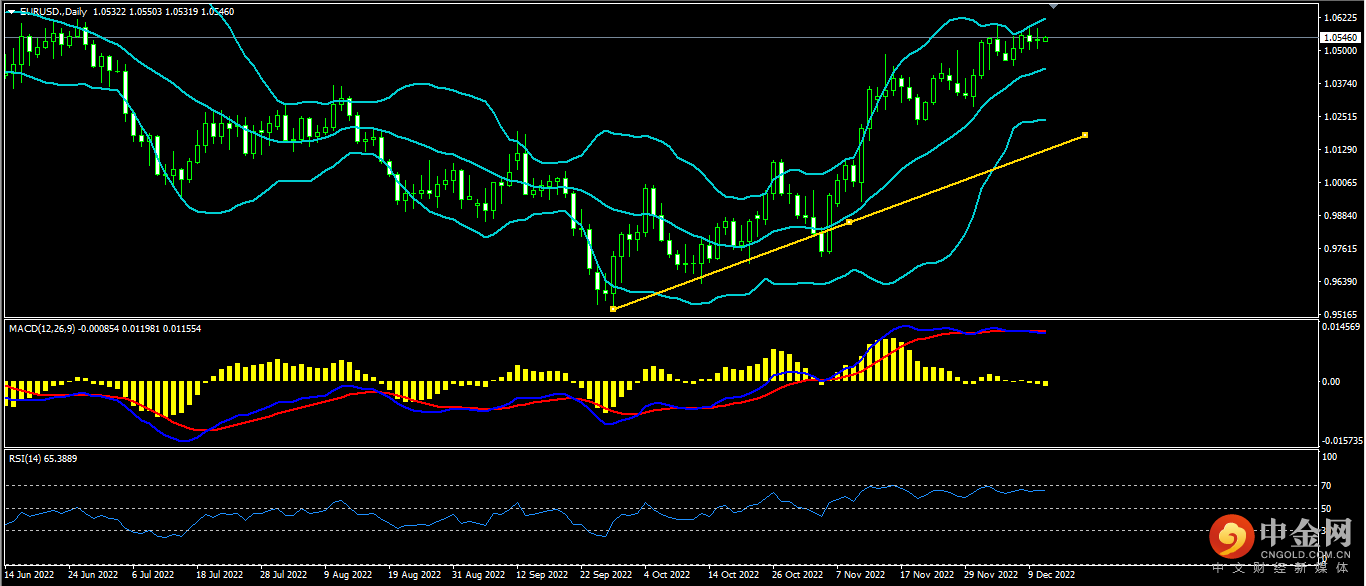Click the 7 Nov 2022 date label
This screenshot has width=1366, height=586.
click(x=861, y=576)
